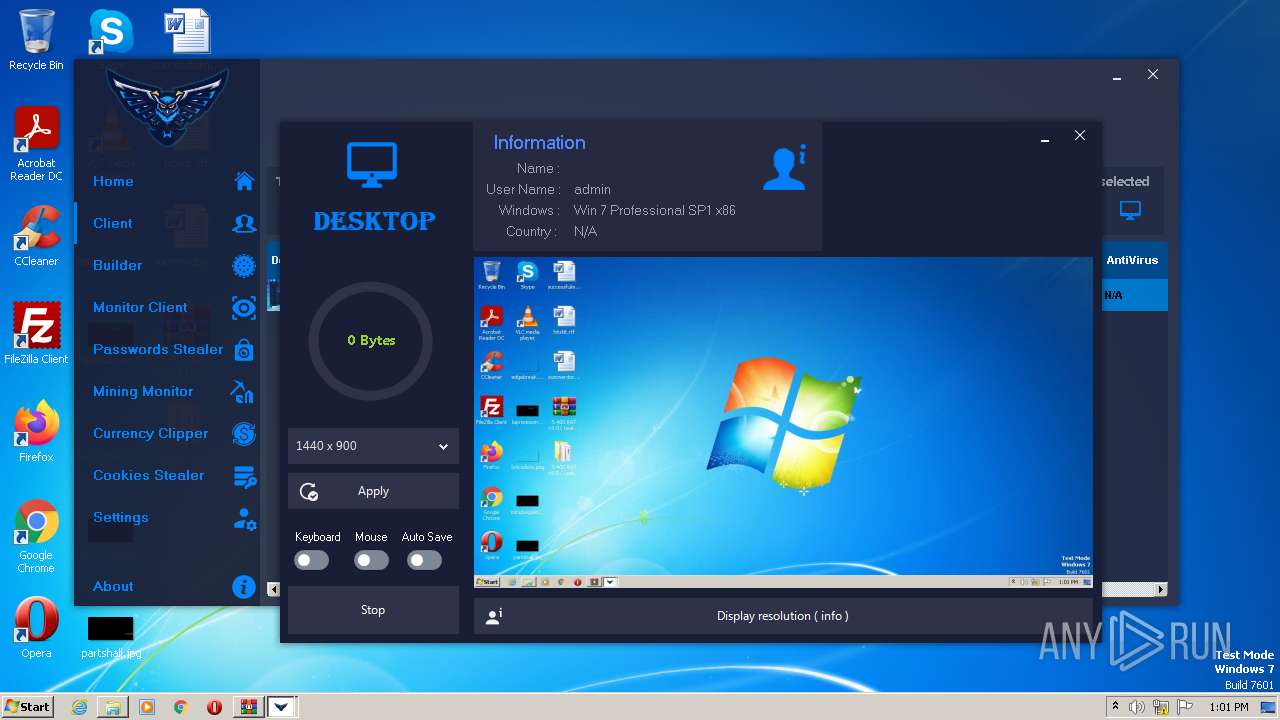Image resolution: width=1280 pixels, height=720 pixels.
Task: Click the 'admin' user name value
Action: (x=592, y=189)
